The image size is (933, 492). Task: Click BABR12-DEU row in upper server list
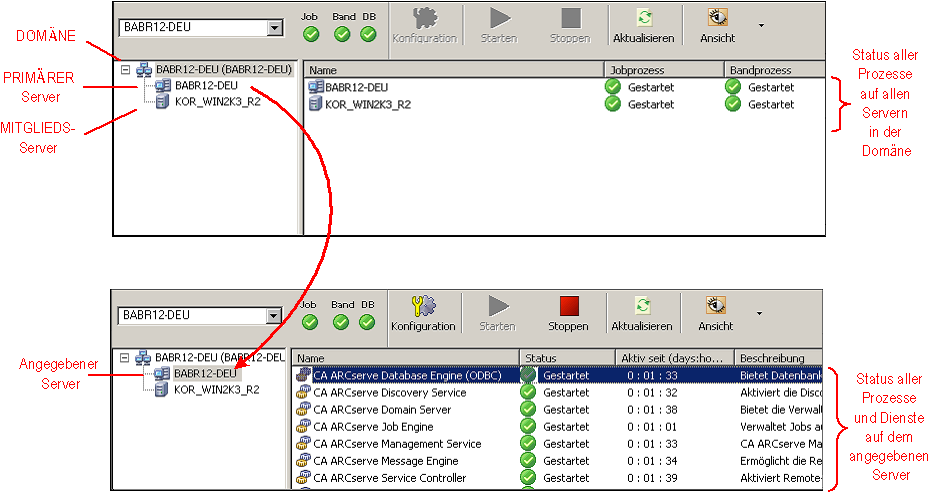(x=565, y=87)
